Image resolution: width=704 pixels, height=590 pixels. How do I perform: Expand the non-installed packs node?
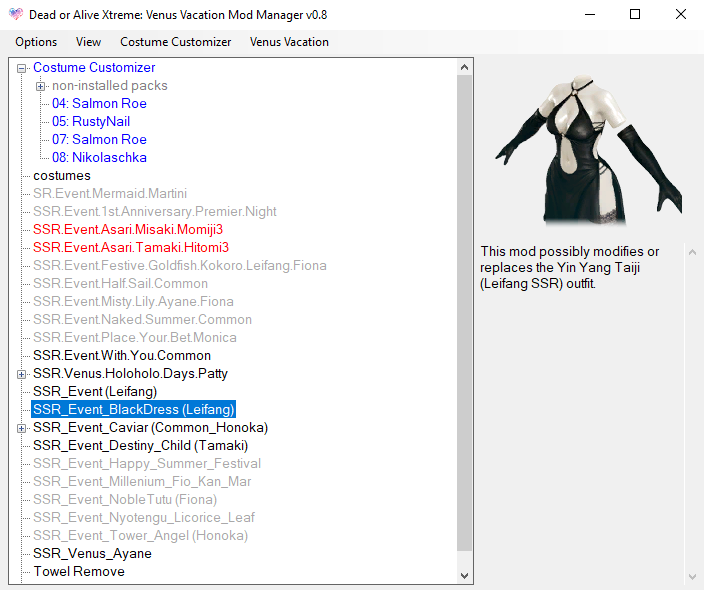click(x=40, y=86)
